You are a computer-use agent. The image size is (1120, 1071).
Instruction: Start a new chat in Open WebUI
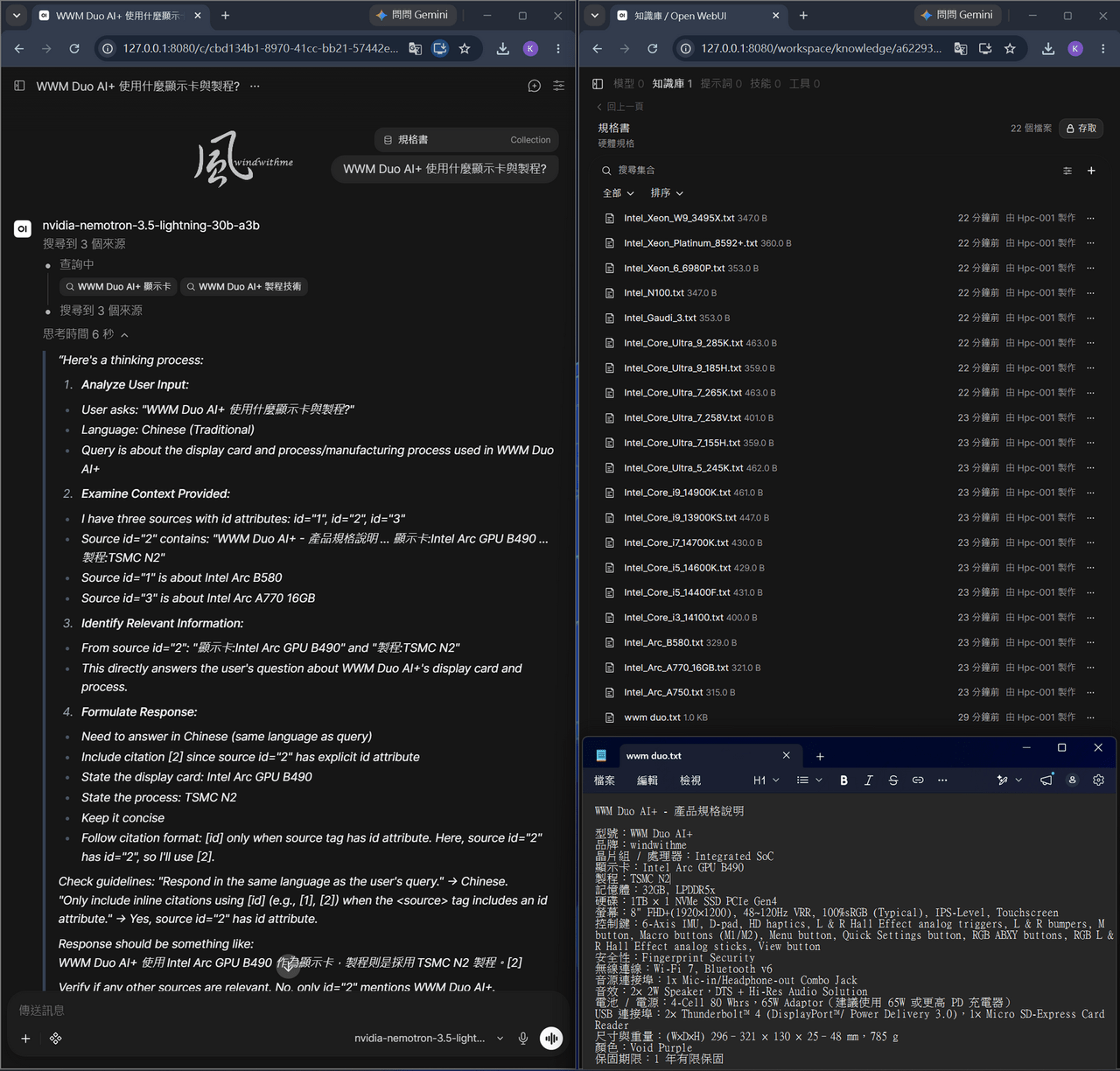[x=534, y=86]
